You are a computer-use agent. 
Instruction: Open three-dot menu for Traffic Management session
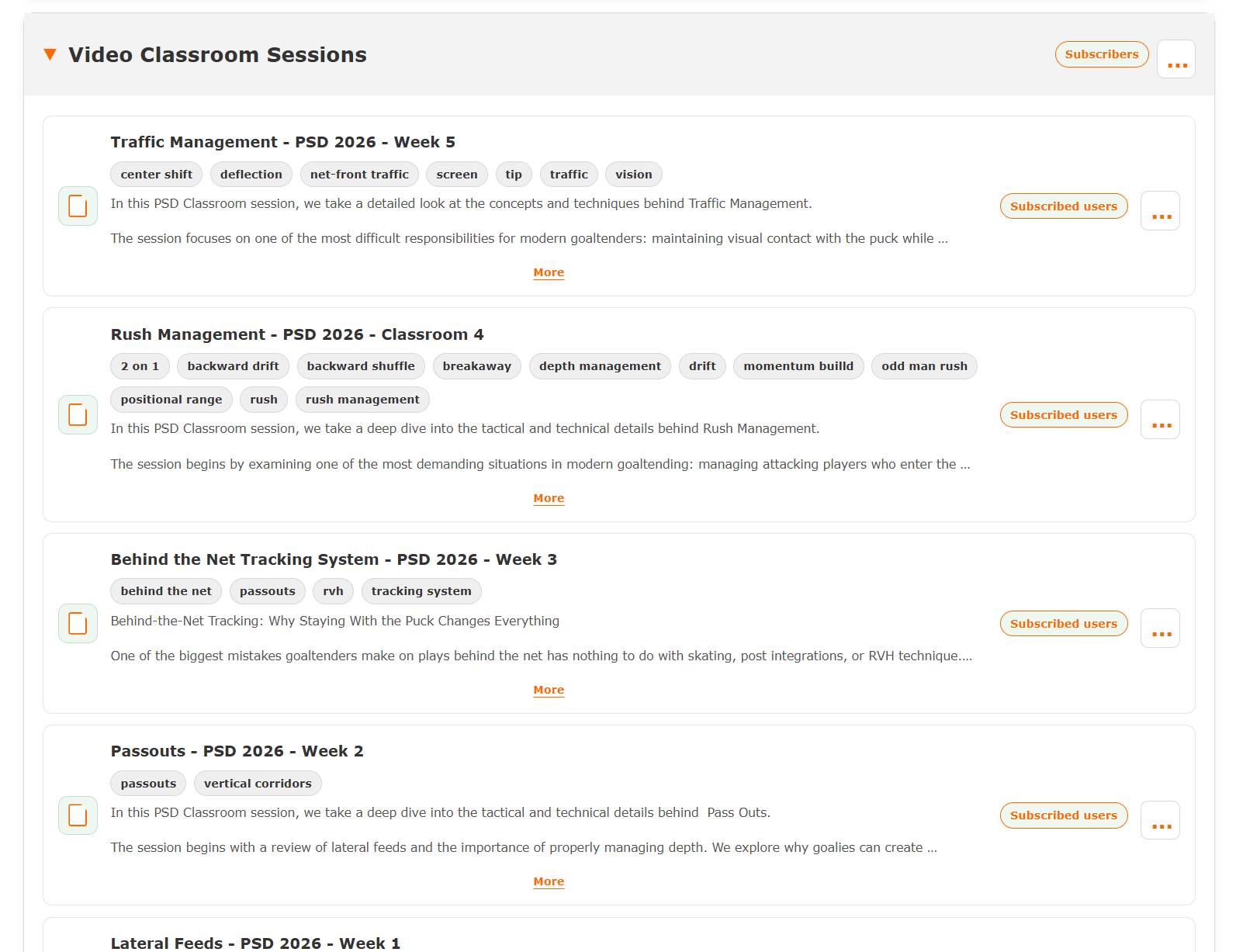pos(1160,210)
